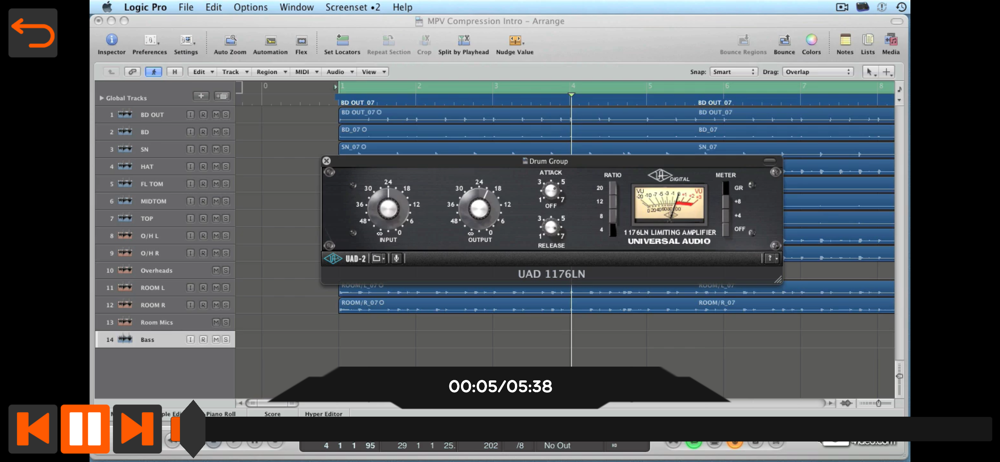The height and width of the screenshot is (462, 1000).
Task: Open the local MIDI menu
Action: click(306, 72)
